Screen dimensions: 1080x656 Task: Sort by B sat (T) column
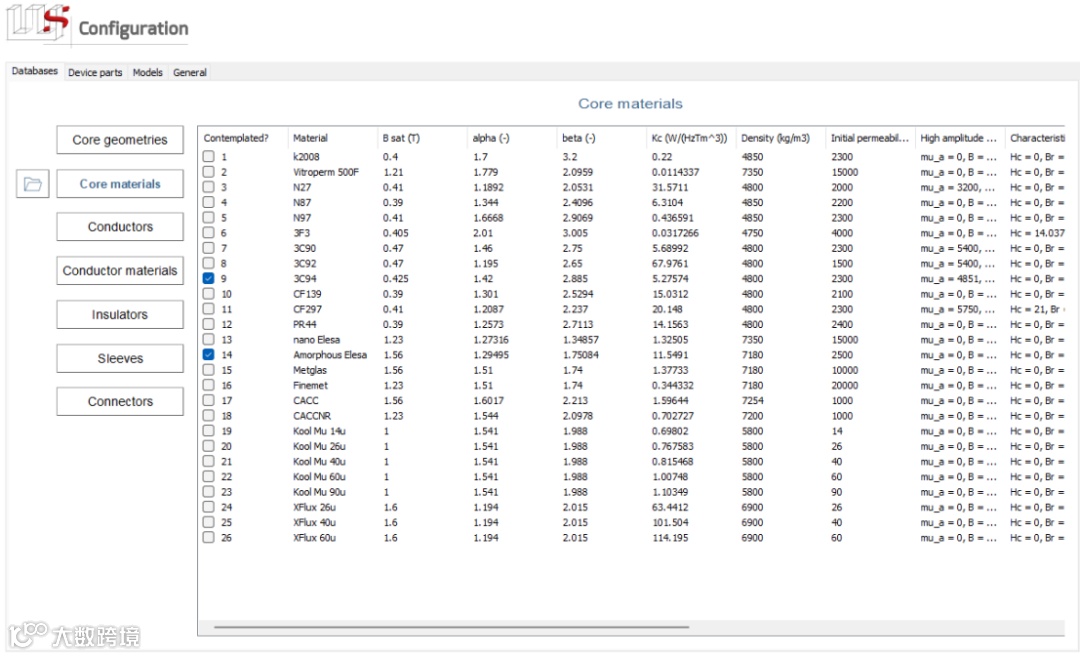(422, 138)
